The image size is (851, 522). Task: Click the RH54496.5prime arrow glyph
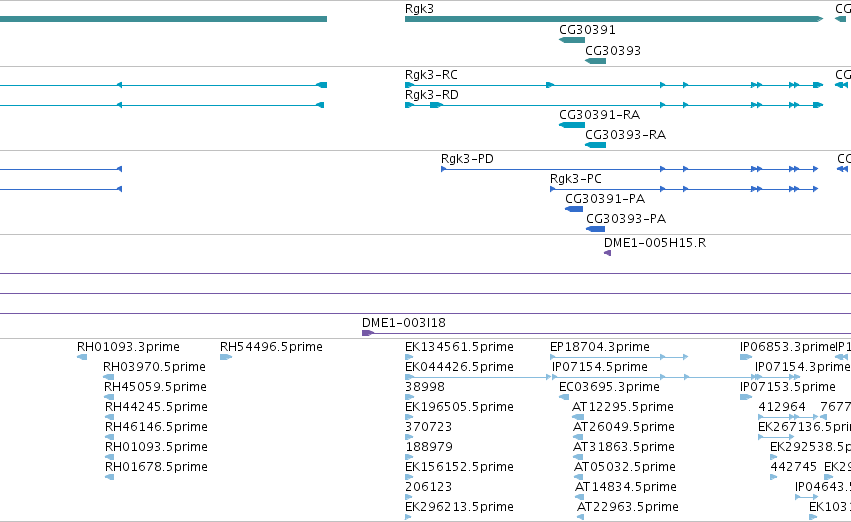(x=226, y=357)
